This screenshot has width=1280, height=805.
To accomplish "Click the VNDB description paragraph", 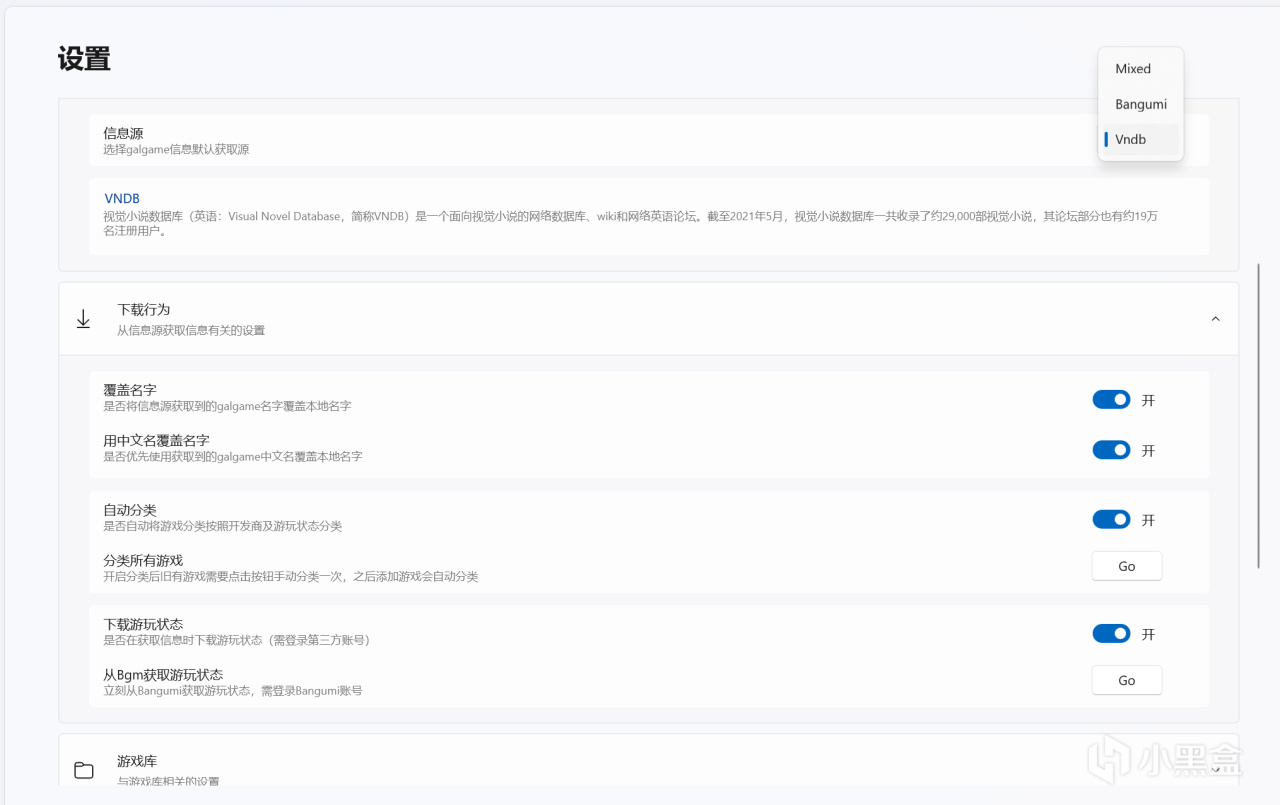I will click(x=630, y=223).
